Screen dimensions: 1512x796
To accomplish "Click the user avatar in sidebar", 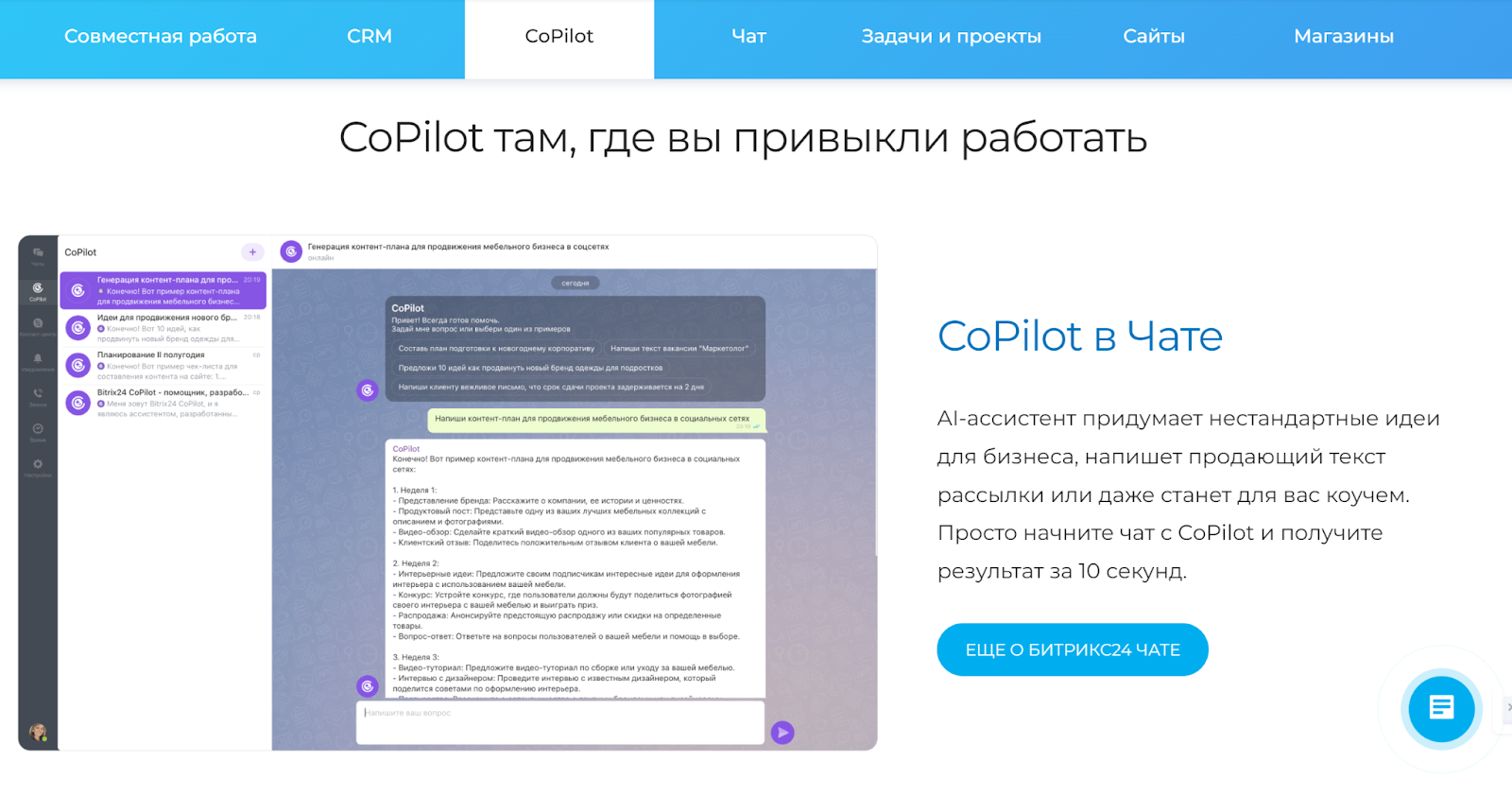I will pyautogui.click(x=38, y=732).
